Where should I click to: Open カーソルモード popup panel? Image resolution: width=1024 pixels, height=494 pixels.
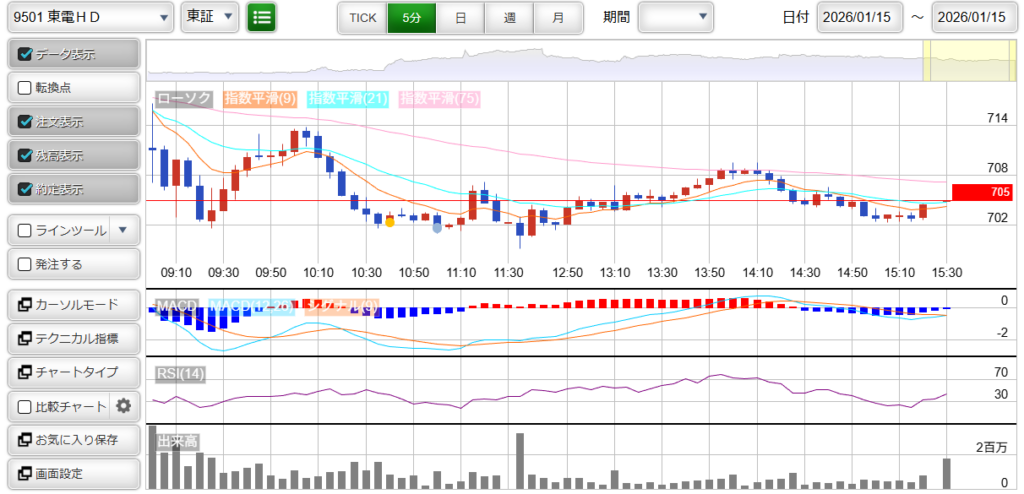coord(73,305)
